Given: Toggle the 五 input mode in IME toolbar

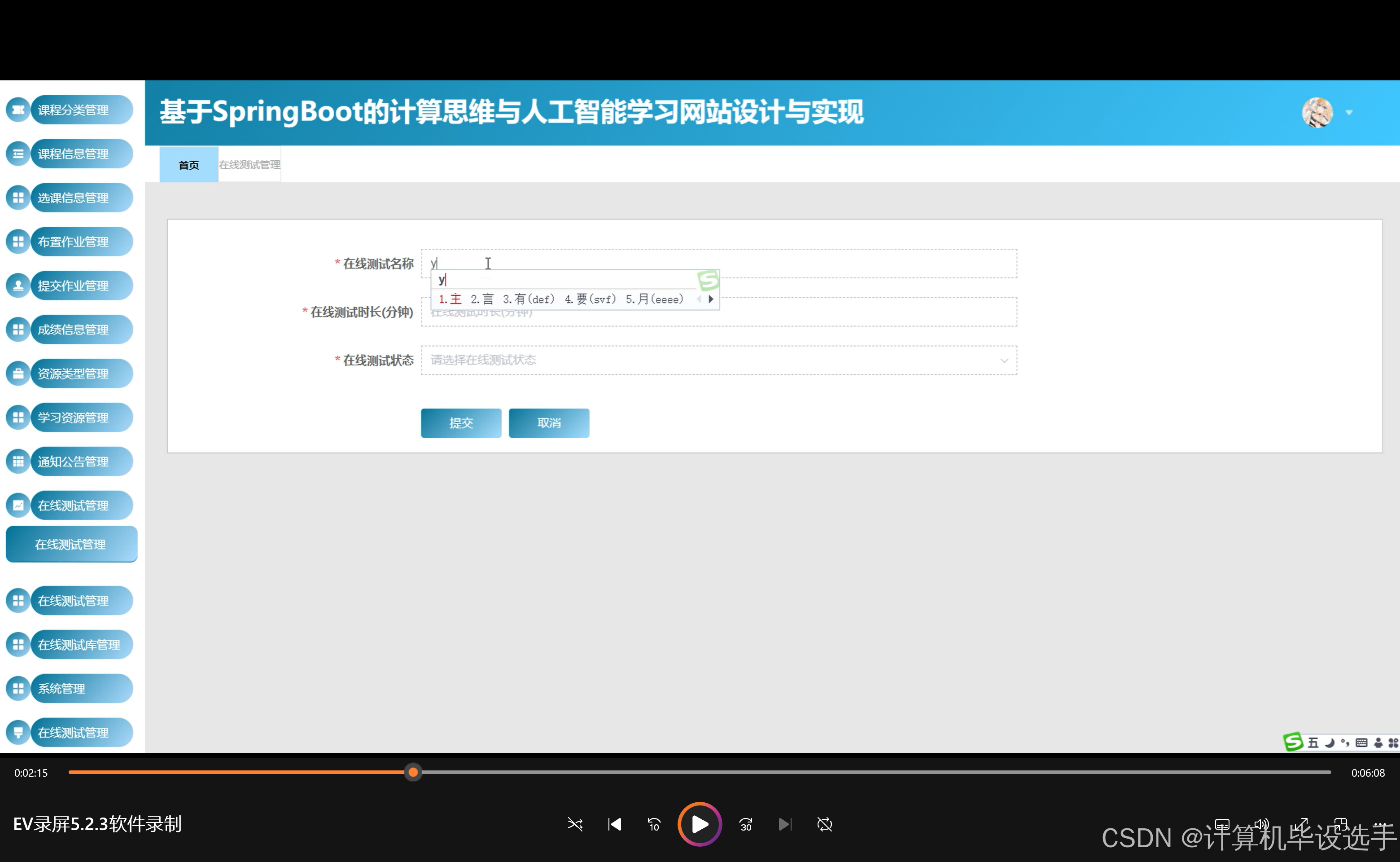Looking at the screenshot, I should [1313, 742].
